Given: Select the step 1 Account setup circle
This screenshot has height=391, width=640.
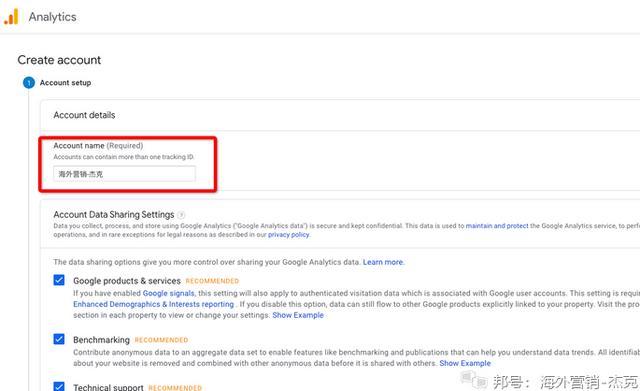Looking at the screenshot, I should point(29,83).
